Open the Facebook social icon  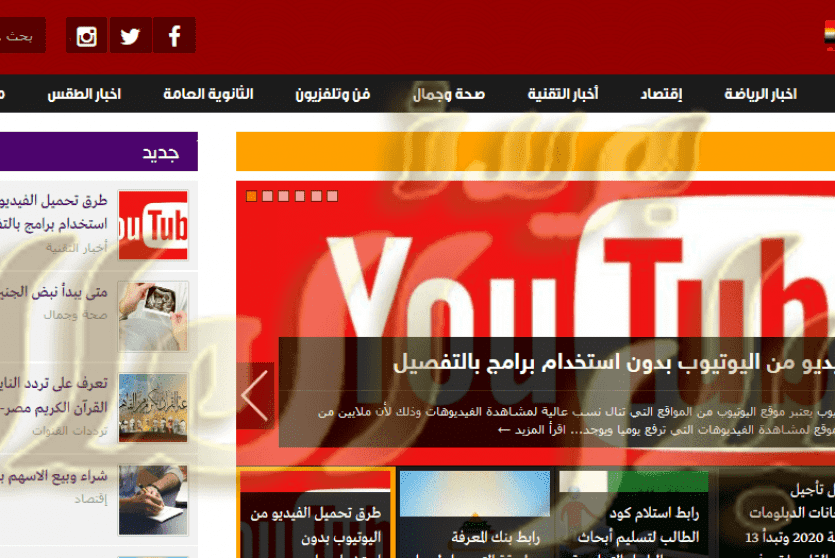click(174, 35)
